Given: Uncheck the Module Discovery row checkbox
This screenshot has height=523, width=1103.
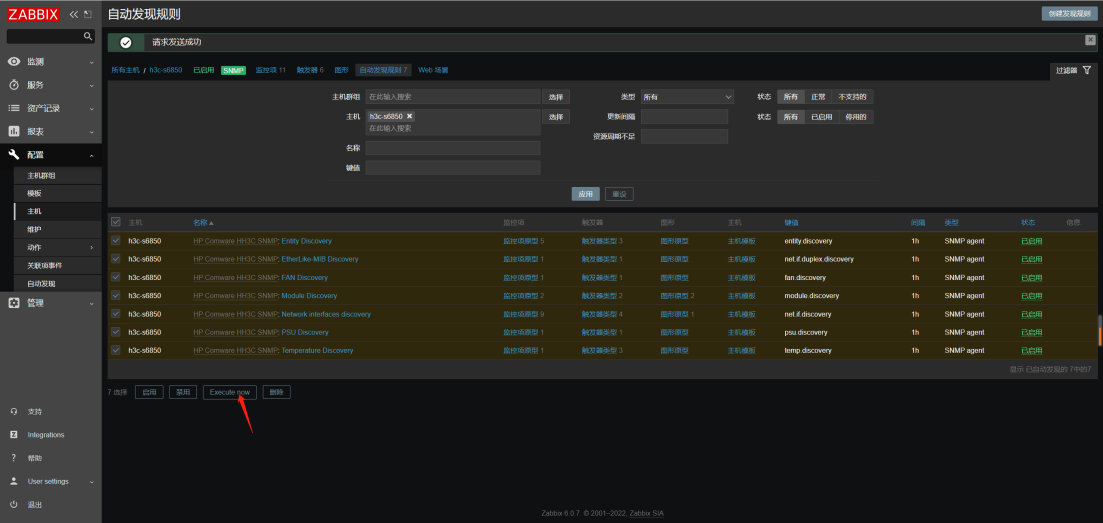Looking at the screenshot, I should tap(115, 296).
